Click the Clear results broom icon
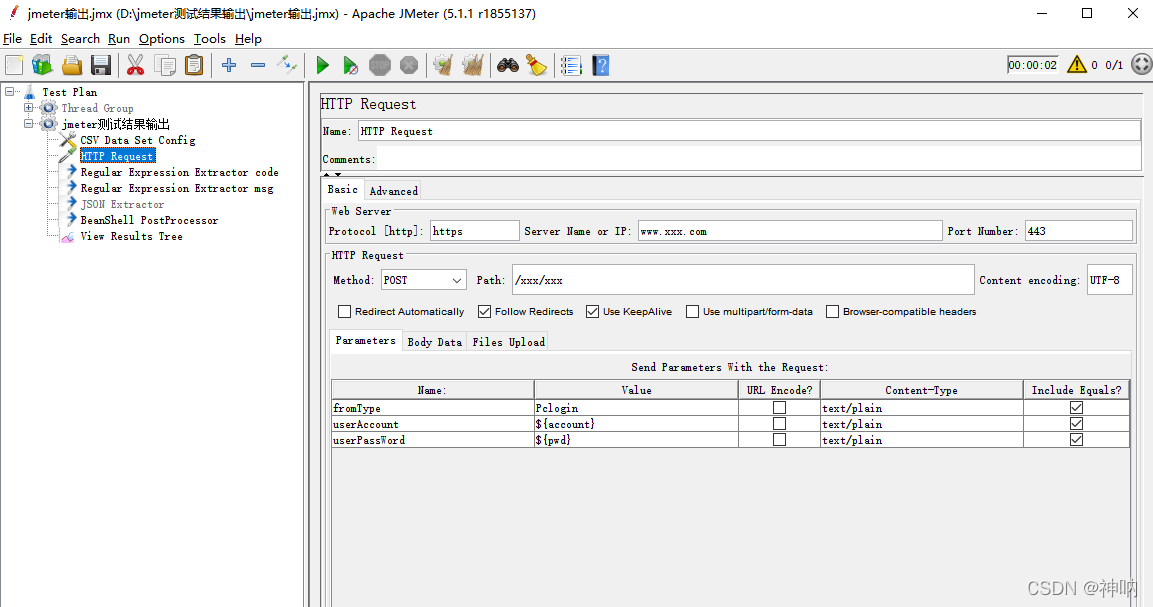Viewport: 1153px width, 607px height. pos(443,65)
